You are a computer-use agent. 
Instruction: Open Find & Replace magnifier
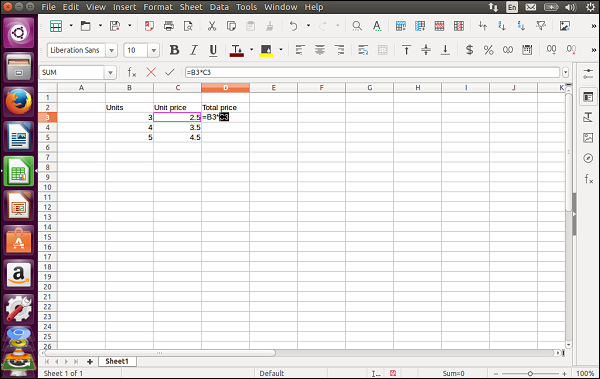357,26
